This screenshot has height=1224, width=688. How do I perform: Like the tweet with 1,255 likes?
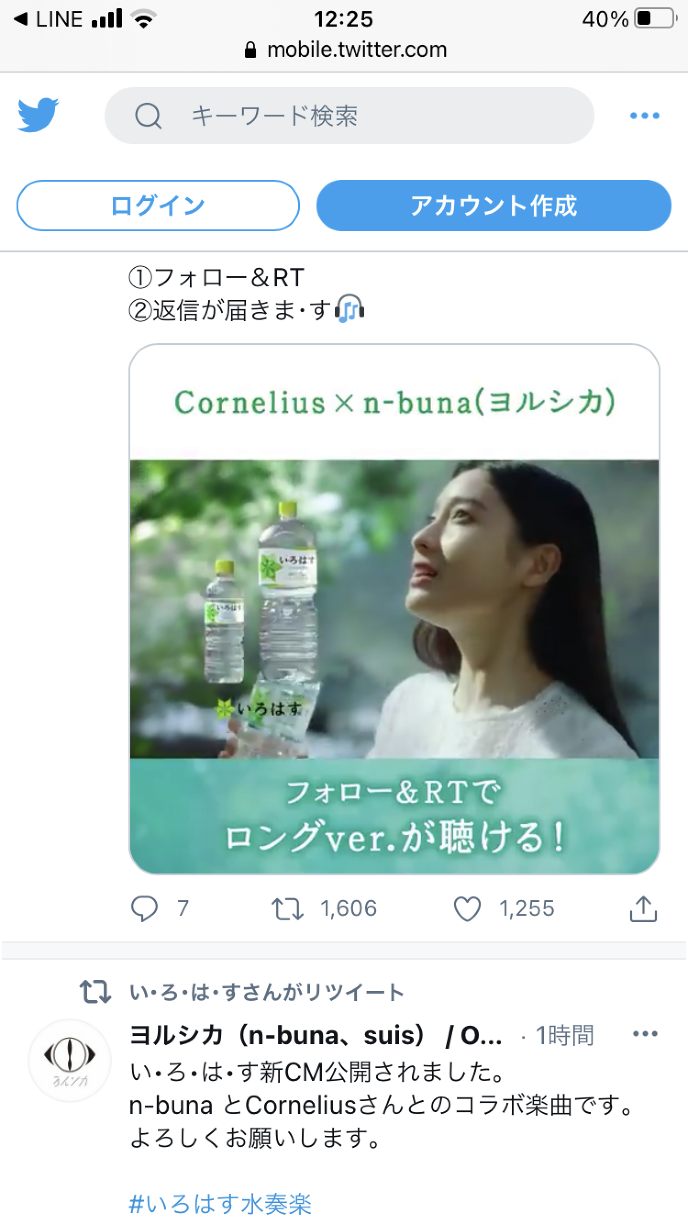pos(467,908)
